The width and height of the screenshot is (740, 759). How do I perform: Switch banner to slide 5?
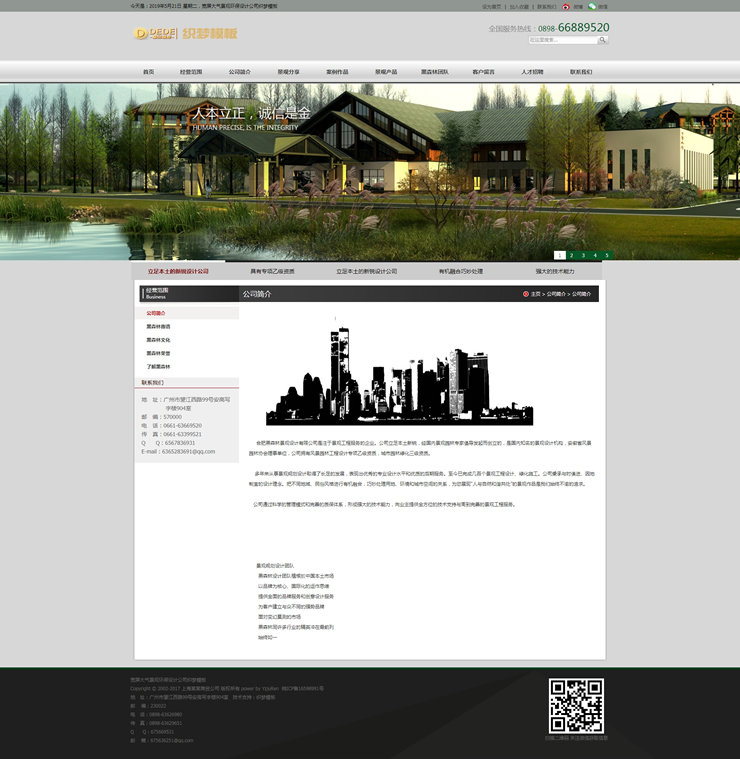tap(606, 255)
